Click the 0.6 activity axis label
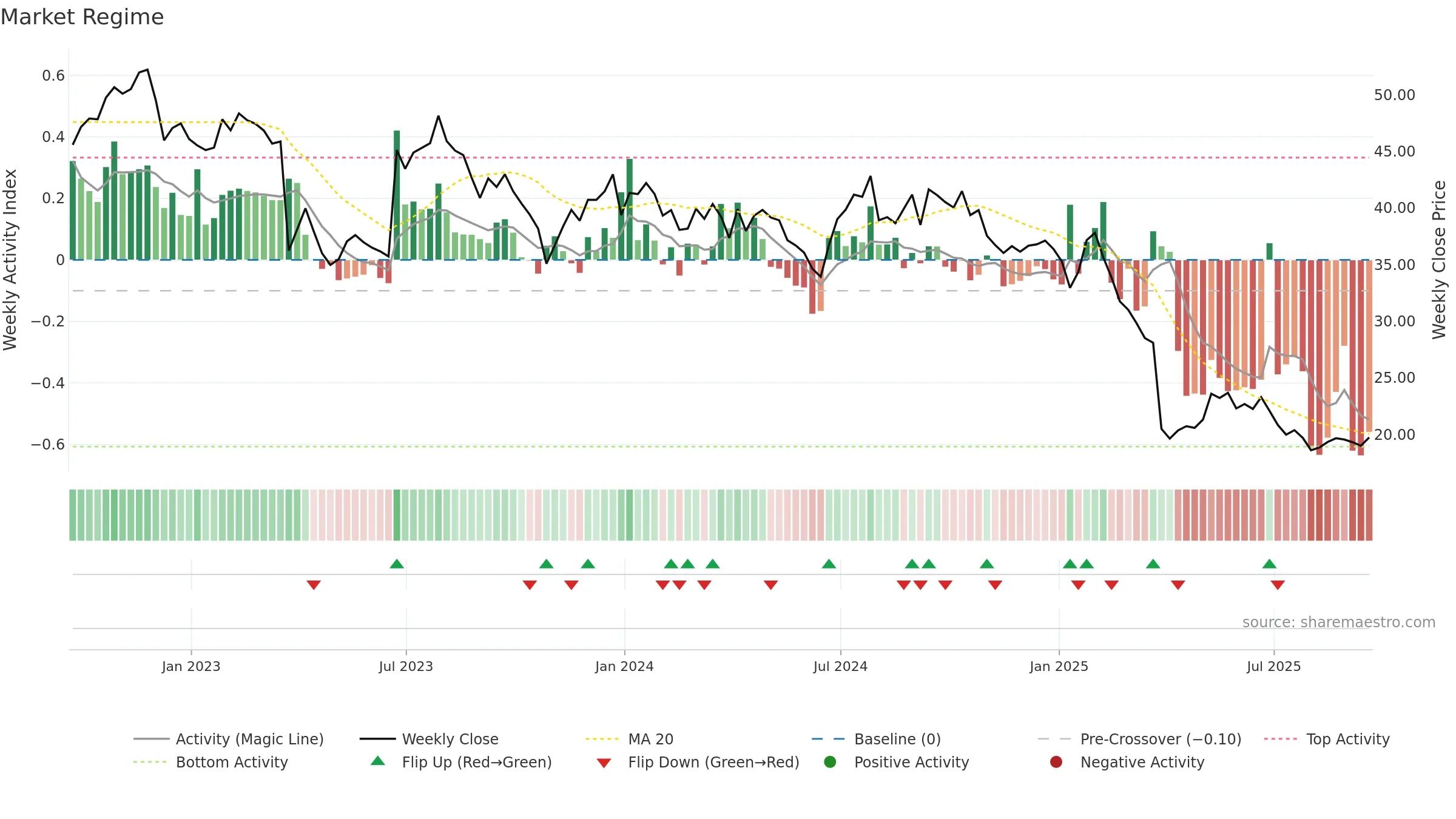Viewport: 1456px width, 819px height. pyautogui.click(x=53, y=75)
